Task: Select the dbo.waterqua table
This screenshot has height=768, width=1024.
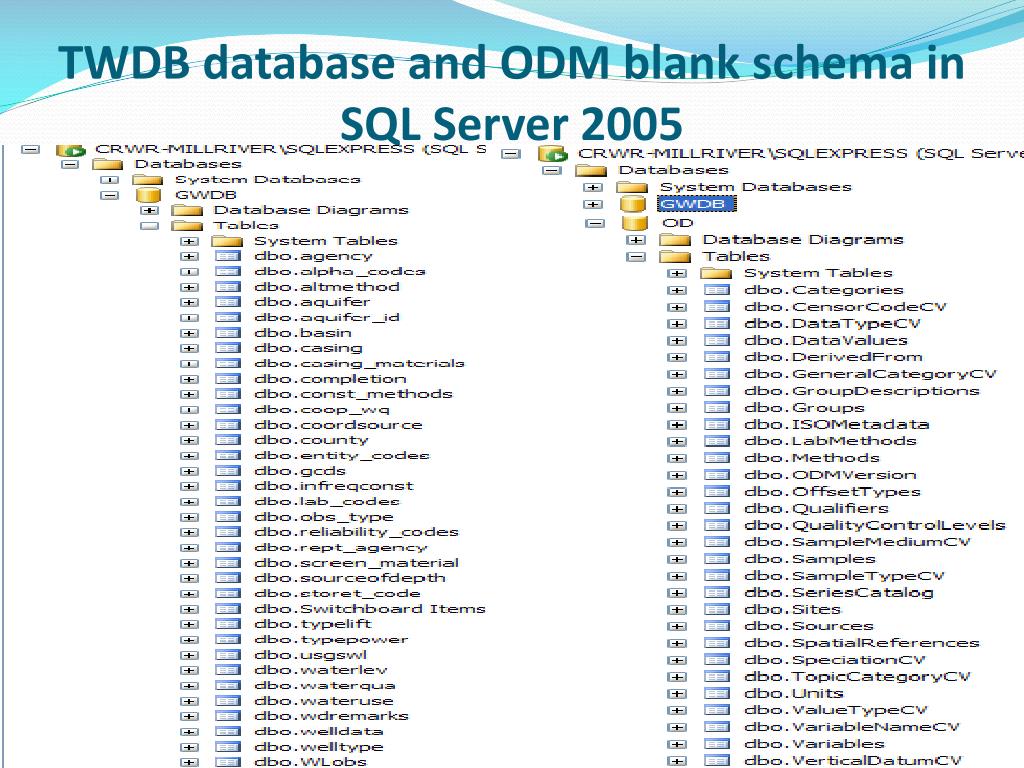Action: [x=325, y=686]
